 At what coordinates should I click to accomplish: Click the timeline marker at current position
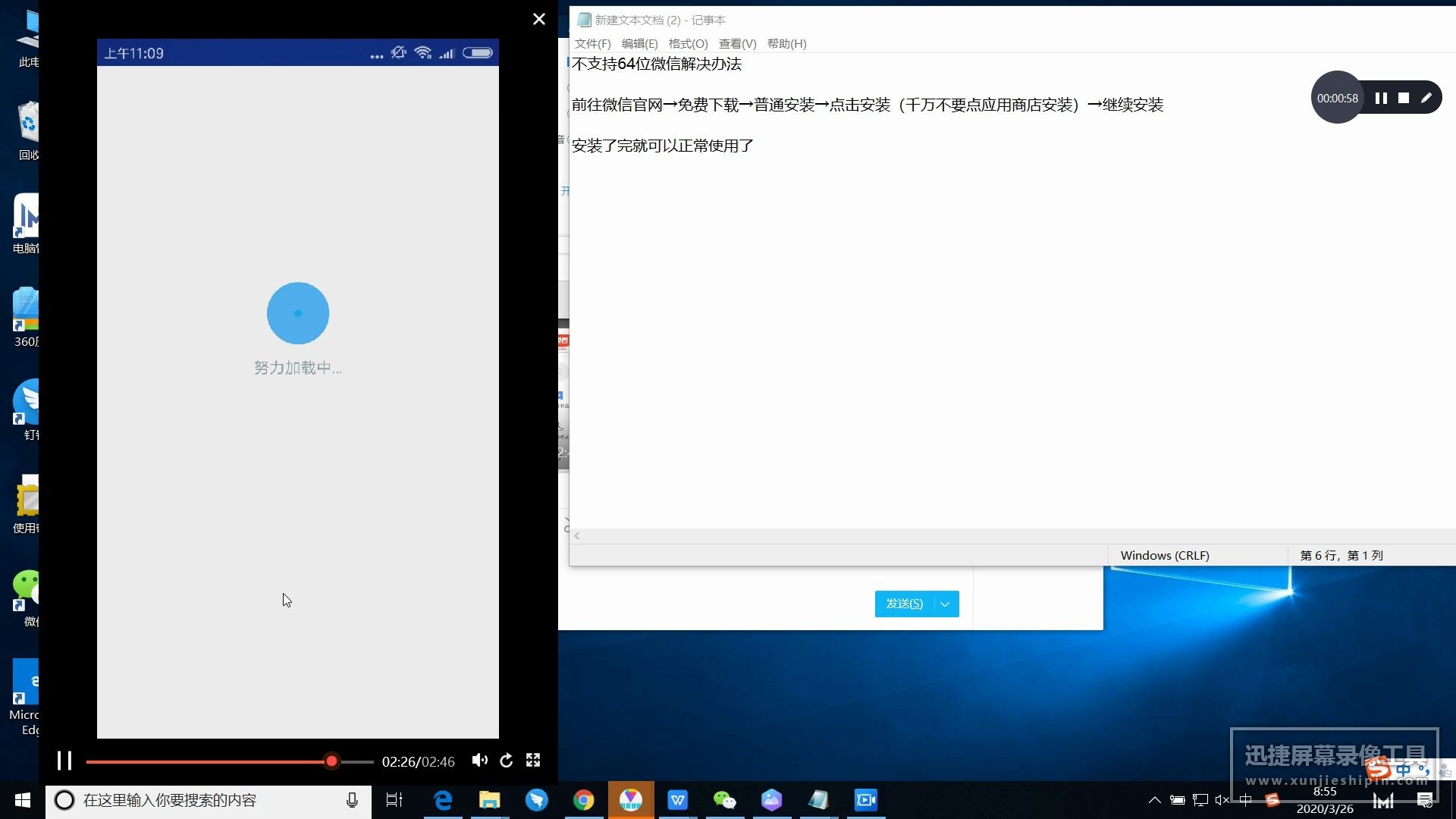coord(331,761)
